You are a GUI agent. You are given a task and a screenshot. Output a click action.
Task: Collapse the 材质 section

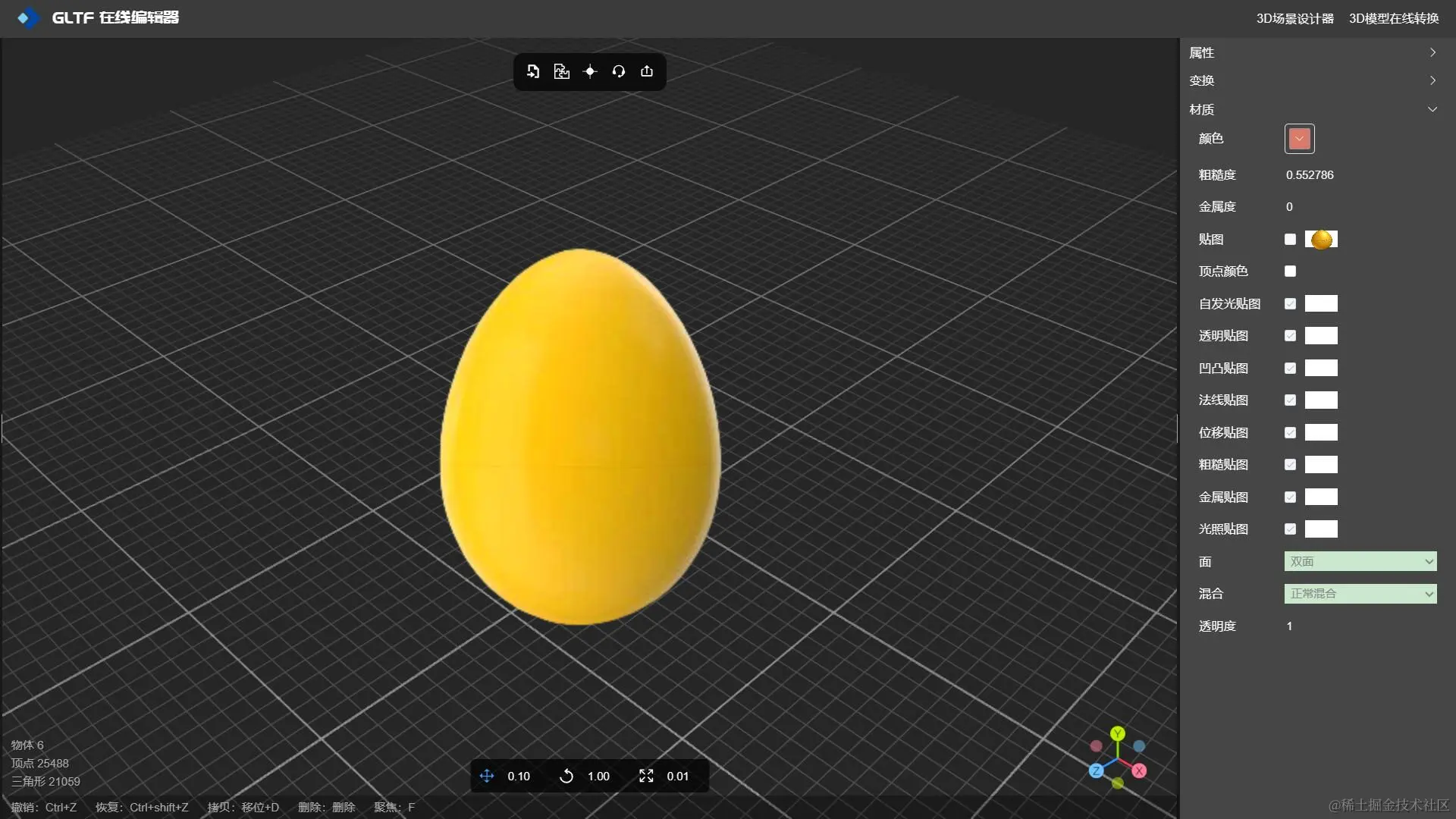coord(1313,109)
